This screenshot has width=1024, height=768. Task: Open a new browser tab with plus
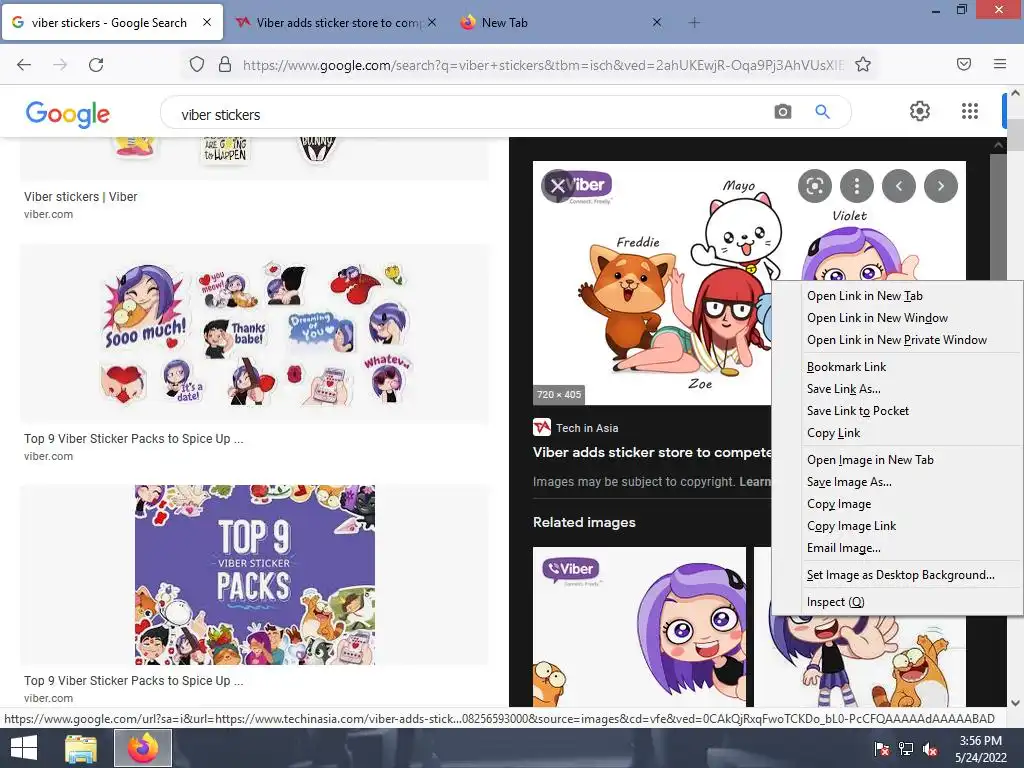tap(694, 23)
